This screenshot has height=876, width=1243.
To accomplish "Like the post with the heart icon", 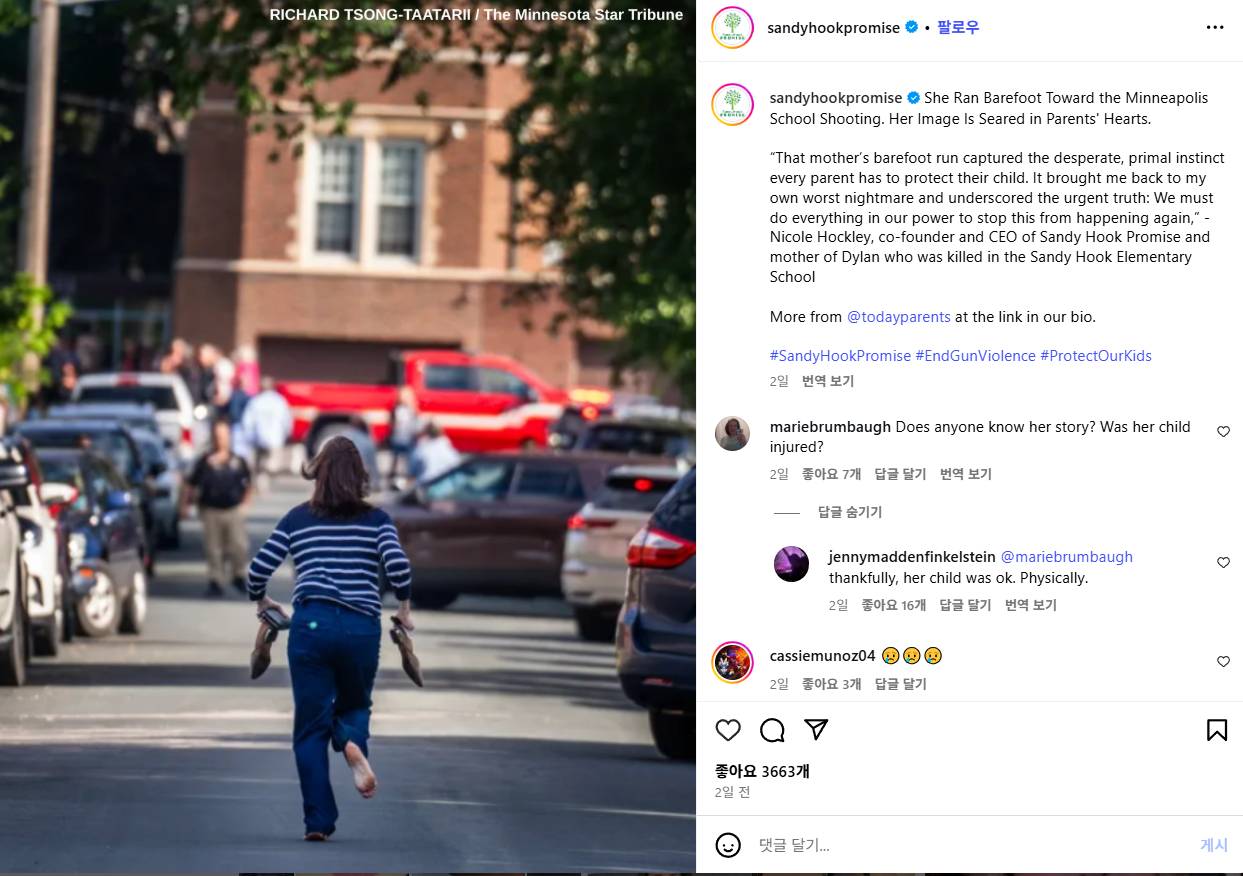I will [x=728, y=730].
